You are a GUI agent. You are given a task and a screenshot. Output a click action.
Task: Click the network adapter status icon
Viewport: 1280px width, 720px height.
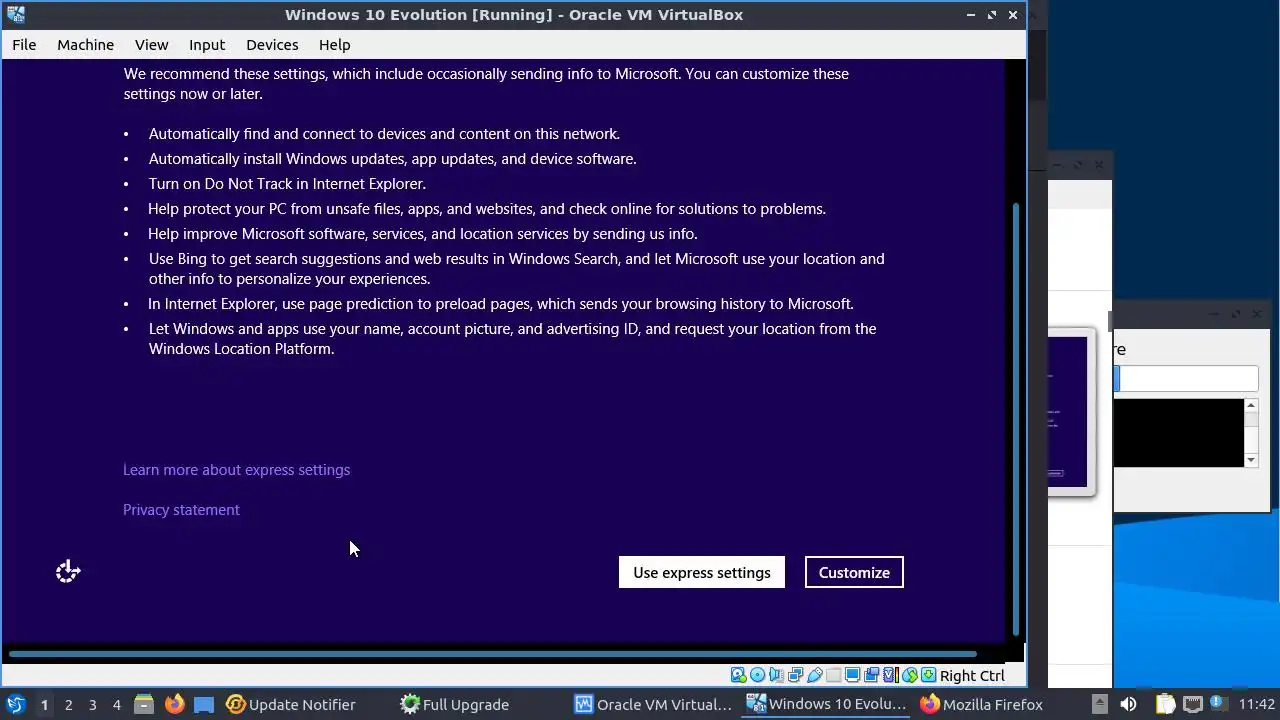[x=795, y=675]
